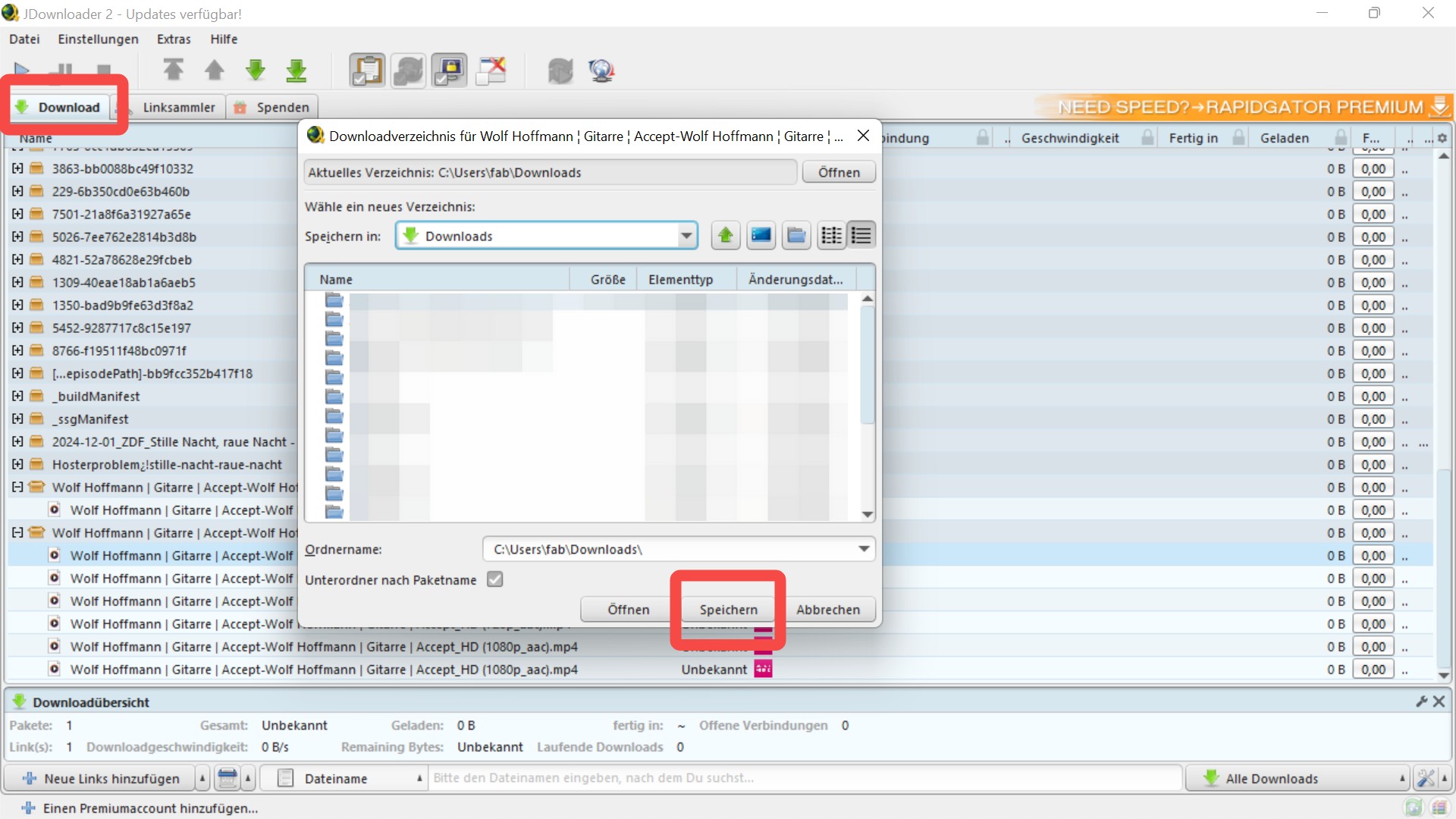Click Abbrechen to cancel dialog

828,610
